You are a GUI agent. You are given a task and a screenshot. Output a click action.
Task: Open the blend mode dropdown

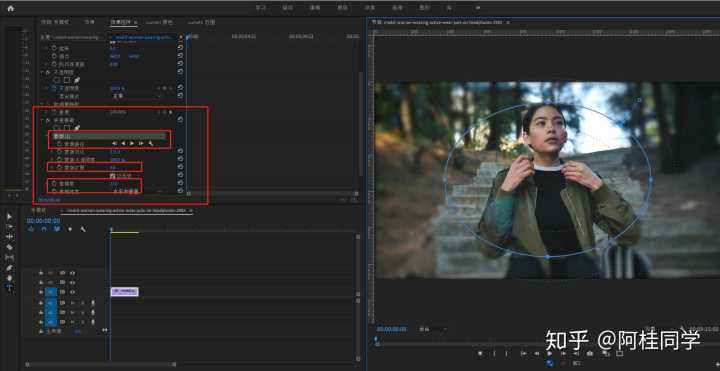tap(138, 96)
